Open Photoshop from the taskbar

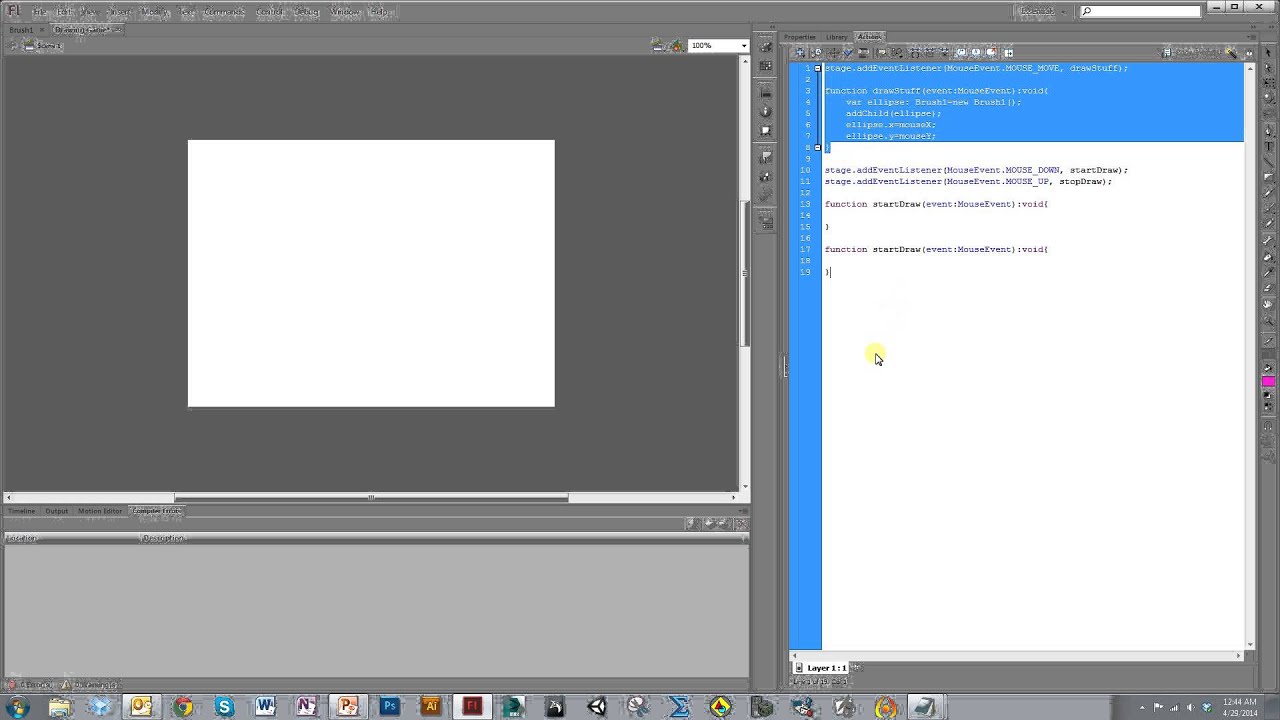[389, 707]
